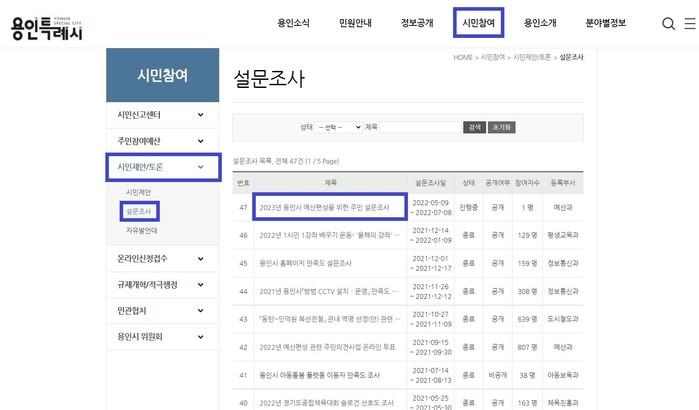Image resolution: width=699 pixels, height=410 pixels.
Task: Click the 진행중 status in row 47
Action: (469, 208)
